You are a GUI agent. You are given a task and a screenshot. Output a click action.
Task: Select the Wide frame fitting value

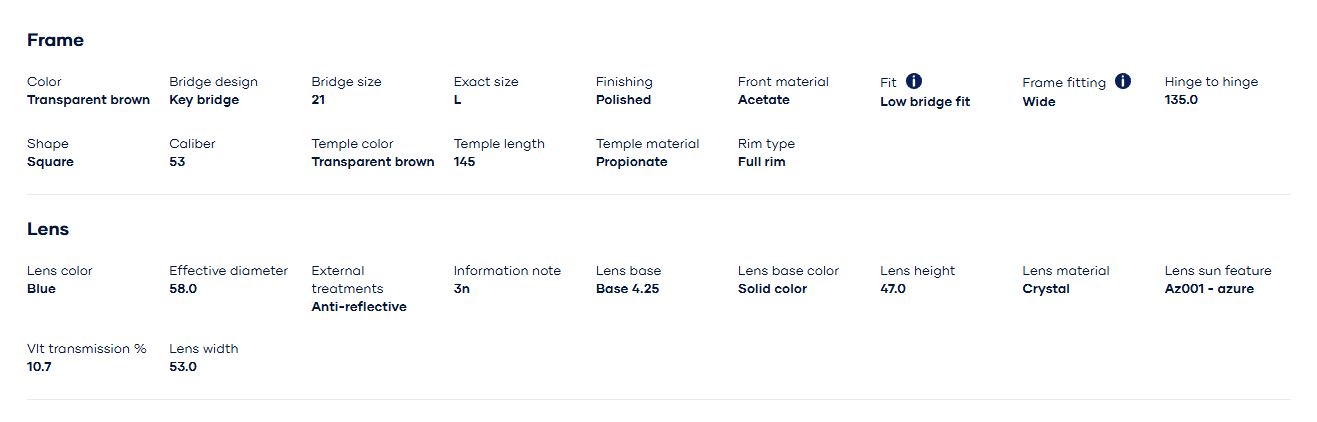[1039, 101]
